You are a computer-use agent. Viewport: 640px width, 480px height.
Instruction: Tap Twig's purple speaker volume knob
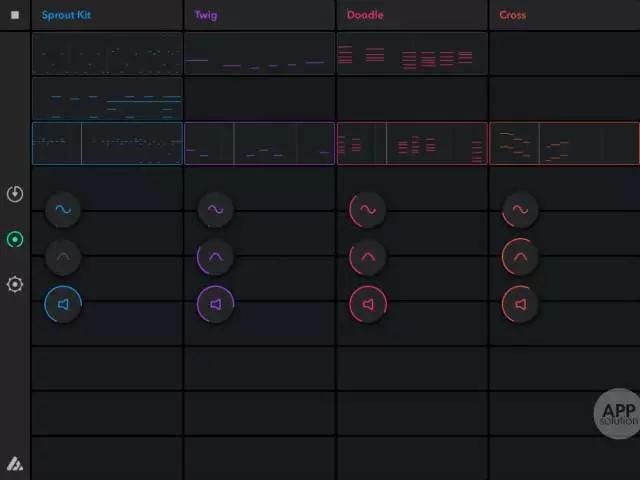pyautogui.click(x=216, y=304)
